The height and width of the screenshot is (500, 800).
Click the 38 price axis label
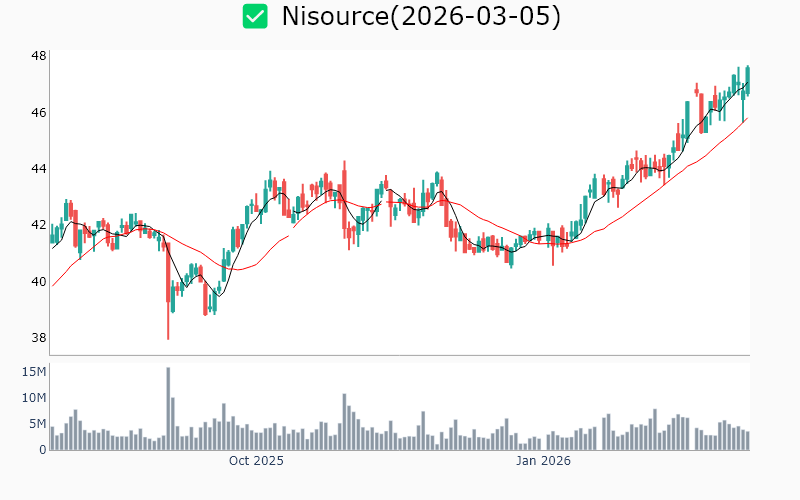click(x=38, y=337)
